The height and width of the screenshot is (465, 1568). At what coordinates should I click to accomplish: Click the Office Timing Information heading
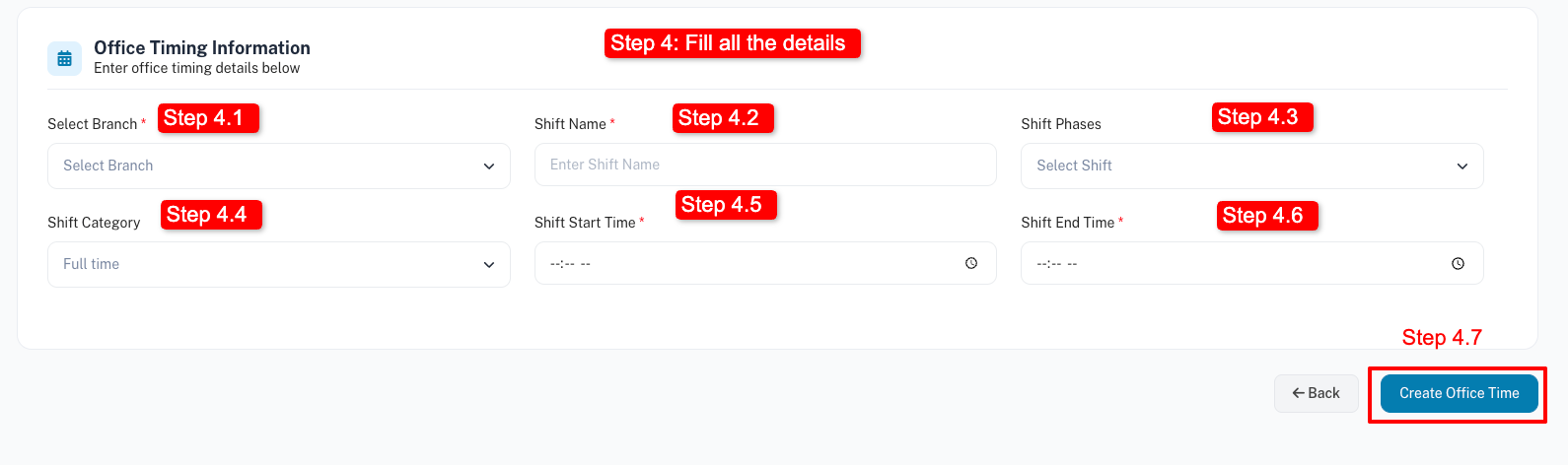pos(202,47)
